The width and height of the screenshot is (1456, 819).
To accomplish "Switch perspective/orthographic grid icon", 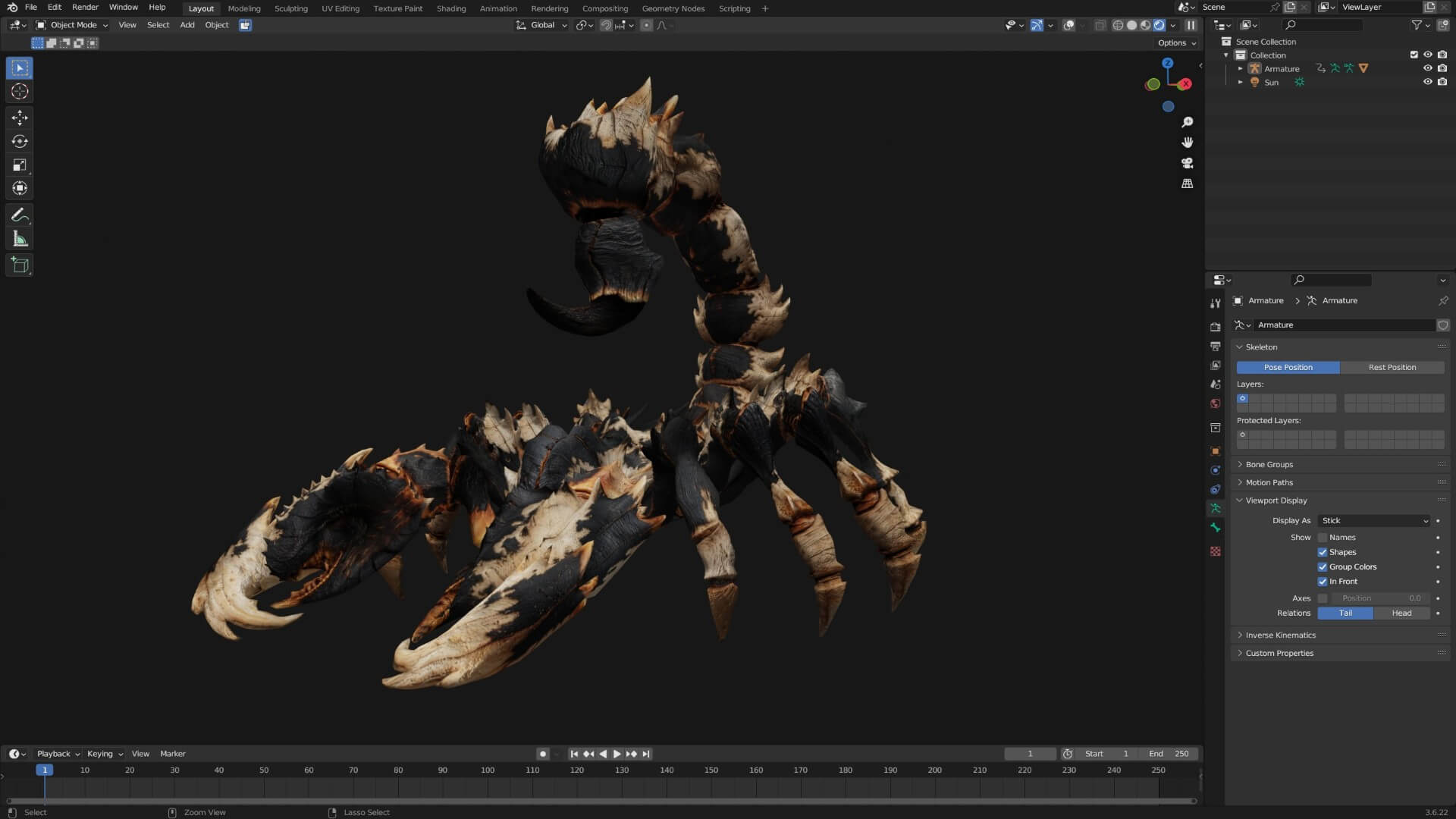I will pos(1188,184).
